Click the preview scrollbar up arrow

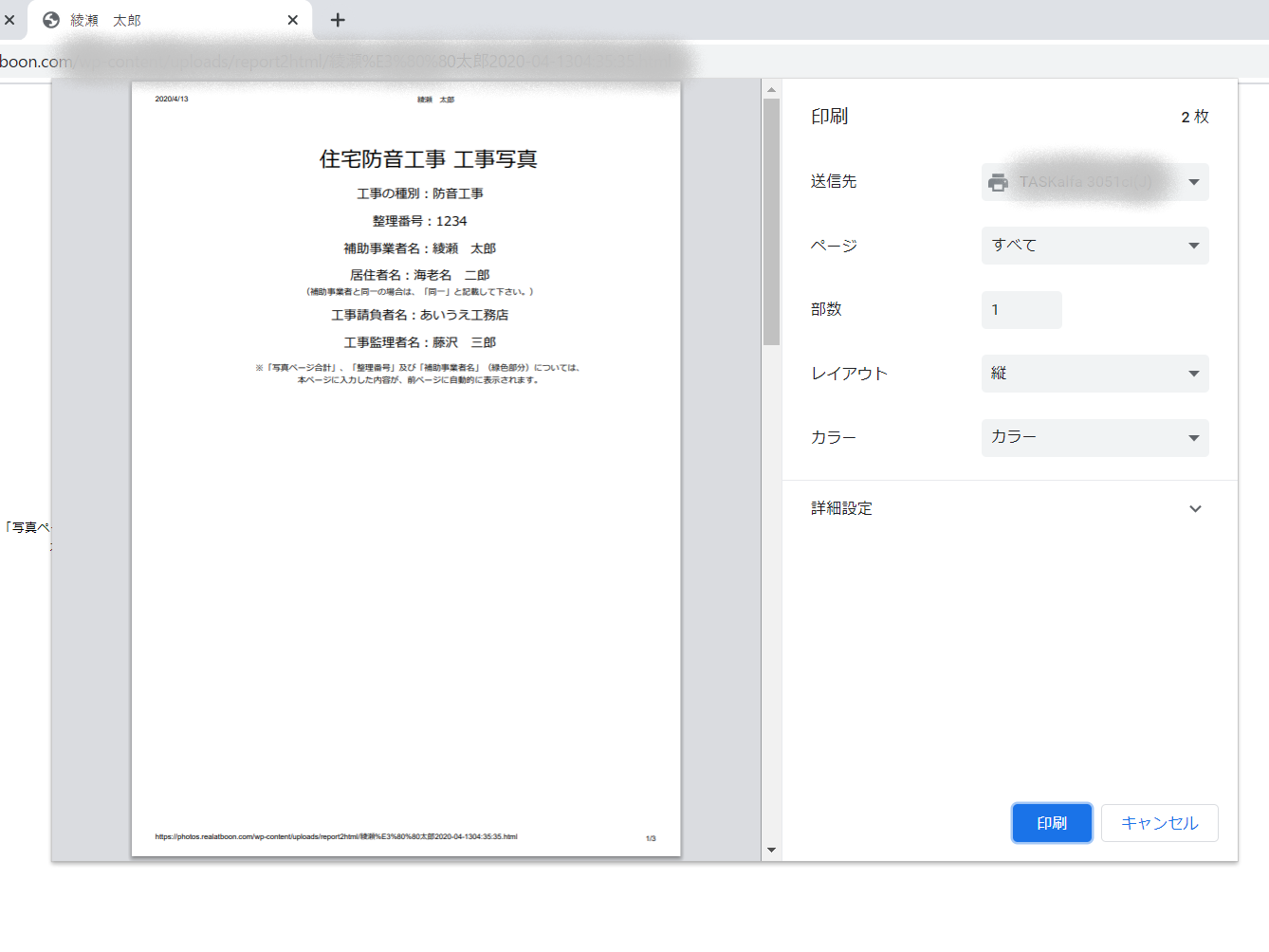(771, 90)
